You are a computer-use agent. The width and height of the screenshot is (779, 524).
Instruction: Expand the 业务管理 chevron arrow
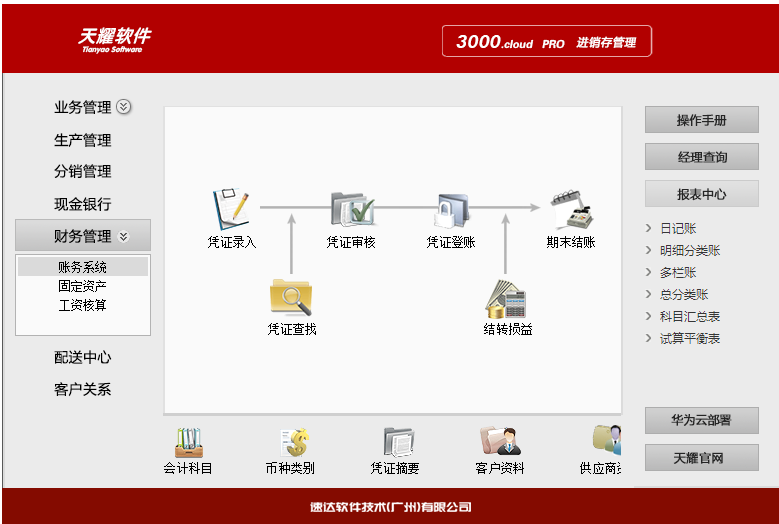tap(124, 107)
